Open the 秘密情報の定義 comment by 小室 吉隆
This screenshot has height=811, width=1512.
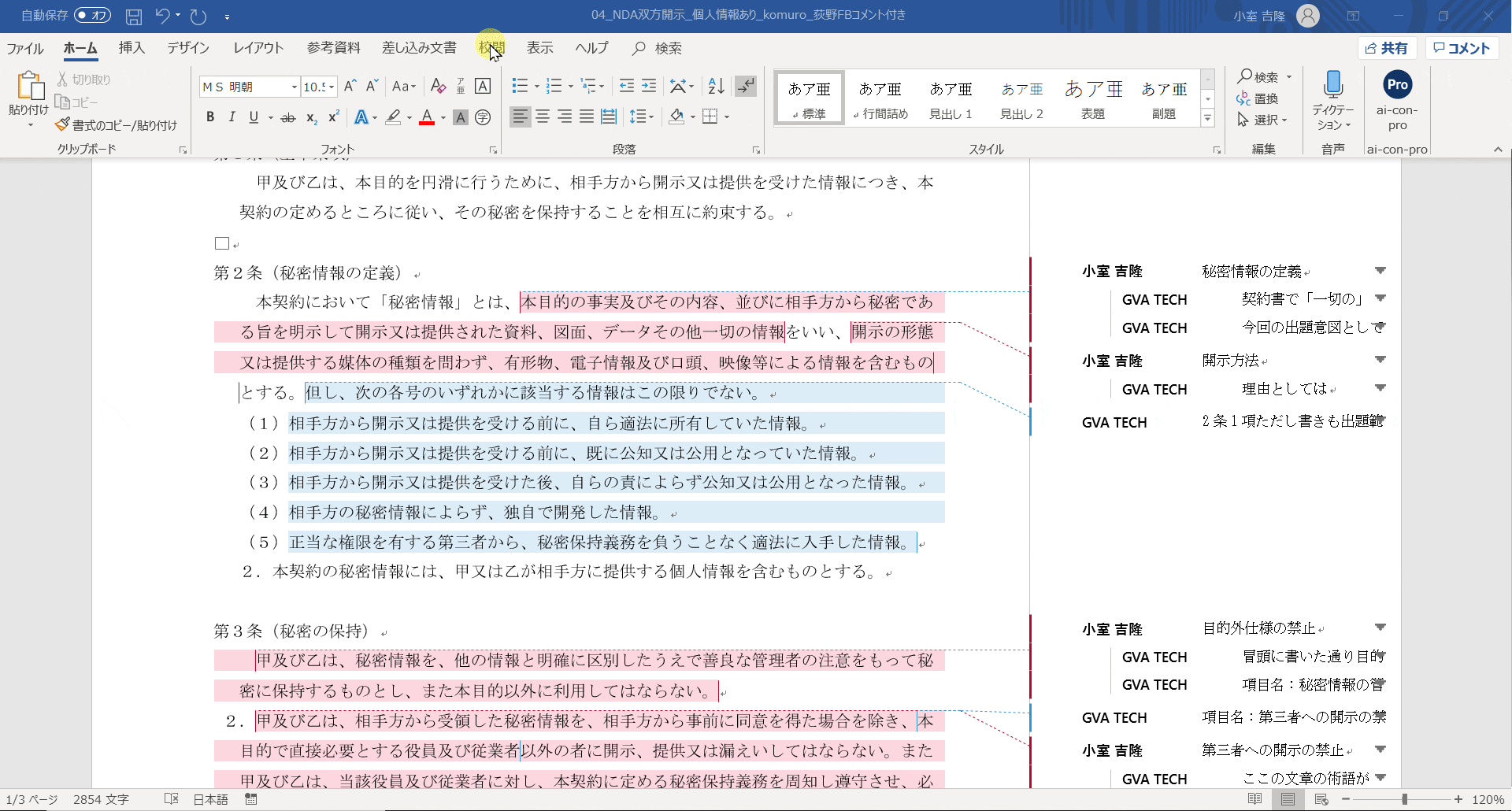click(x=1252, y=272)
